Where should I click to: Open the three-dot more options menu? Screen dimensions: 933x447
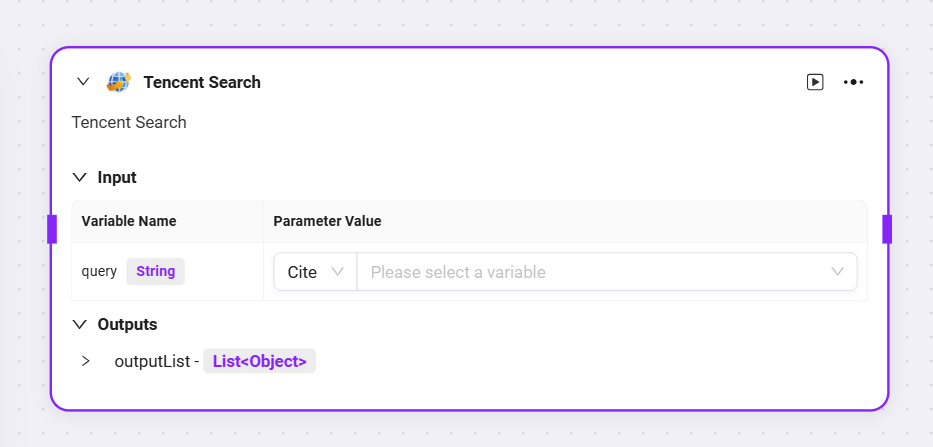853,82
